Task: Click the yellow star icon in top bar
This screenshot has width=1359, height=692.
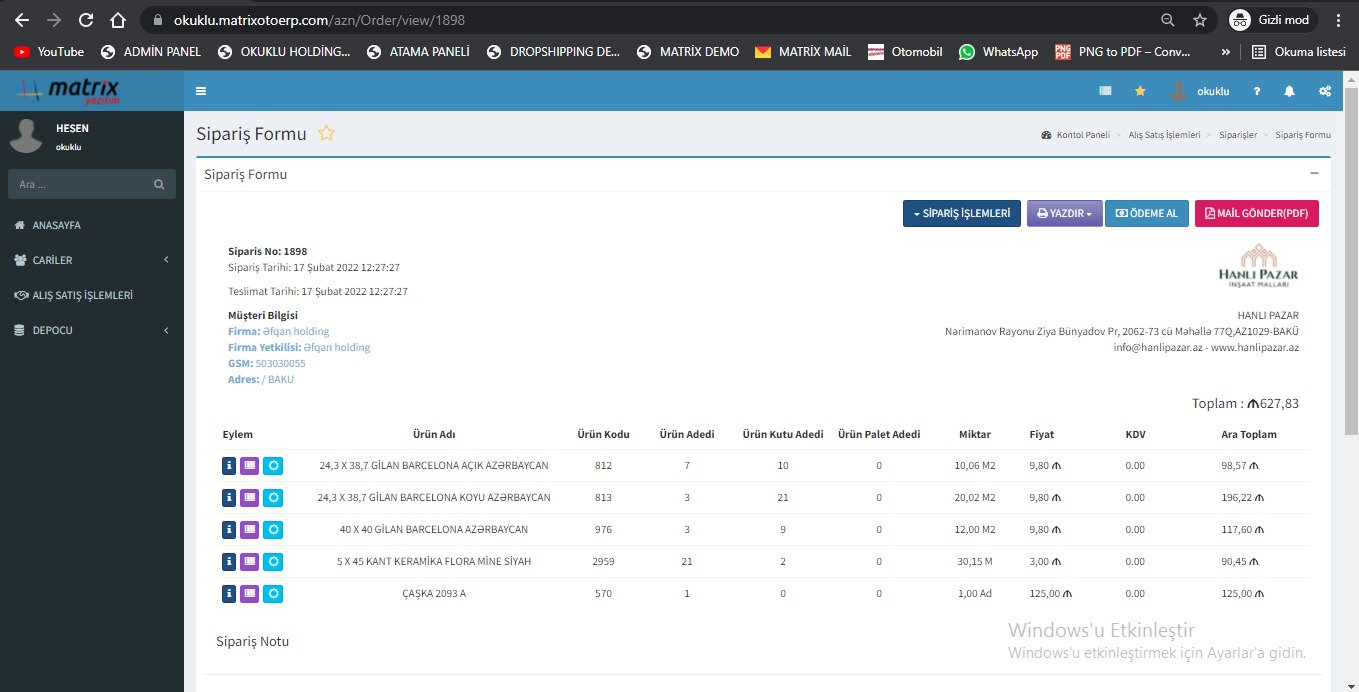Action: 1140,91
